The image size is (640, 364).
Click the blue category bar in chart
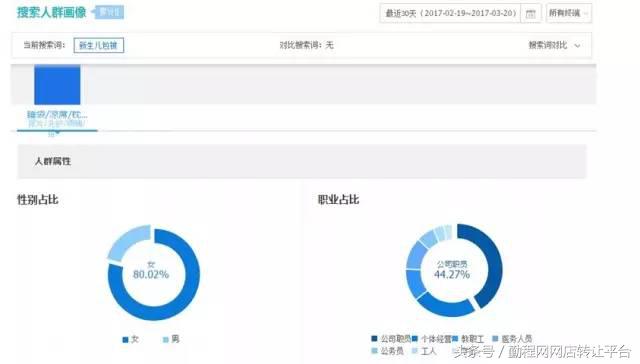pos(57,84)
